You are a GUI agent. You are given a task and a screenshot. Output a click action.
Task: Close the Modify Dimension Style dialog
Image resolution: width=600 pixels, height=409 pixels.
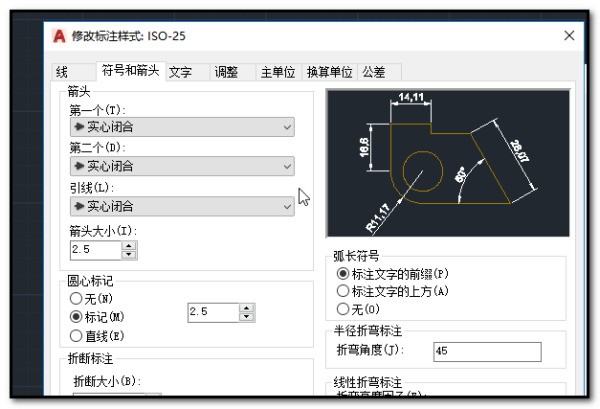point(570,36)
